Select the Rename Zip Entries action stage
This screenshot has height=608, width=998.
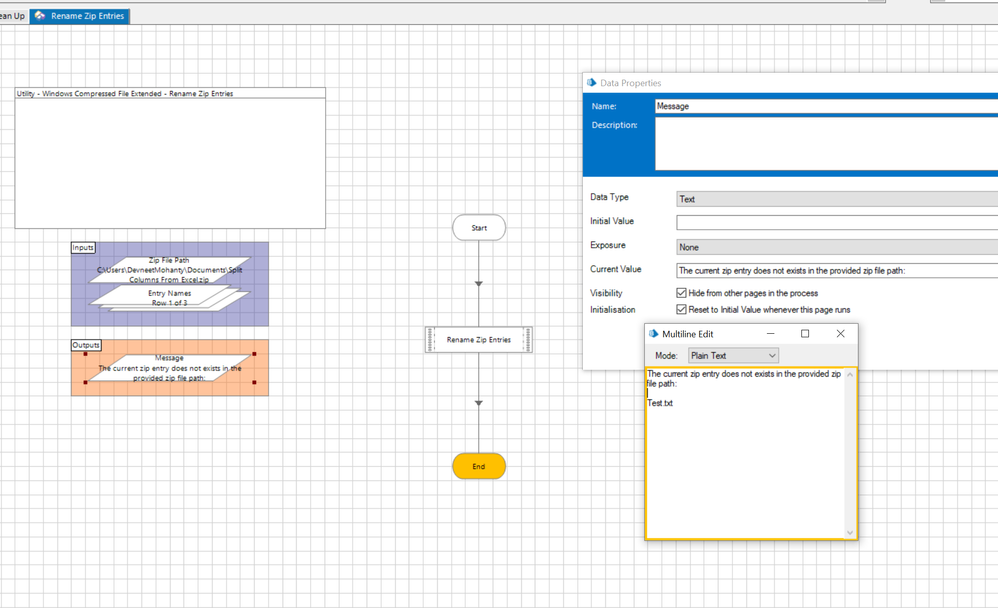pos(478,340)
